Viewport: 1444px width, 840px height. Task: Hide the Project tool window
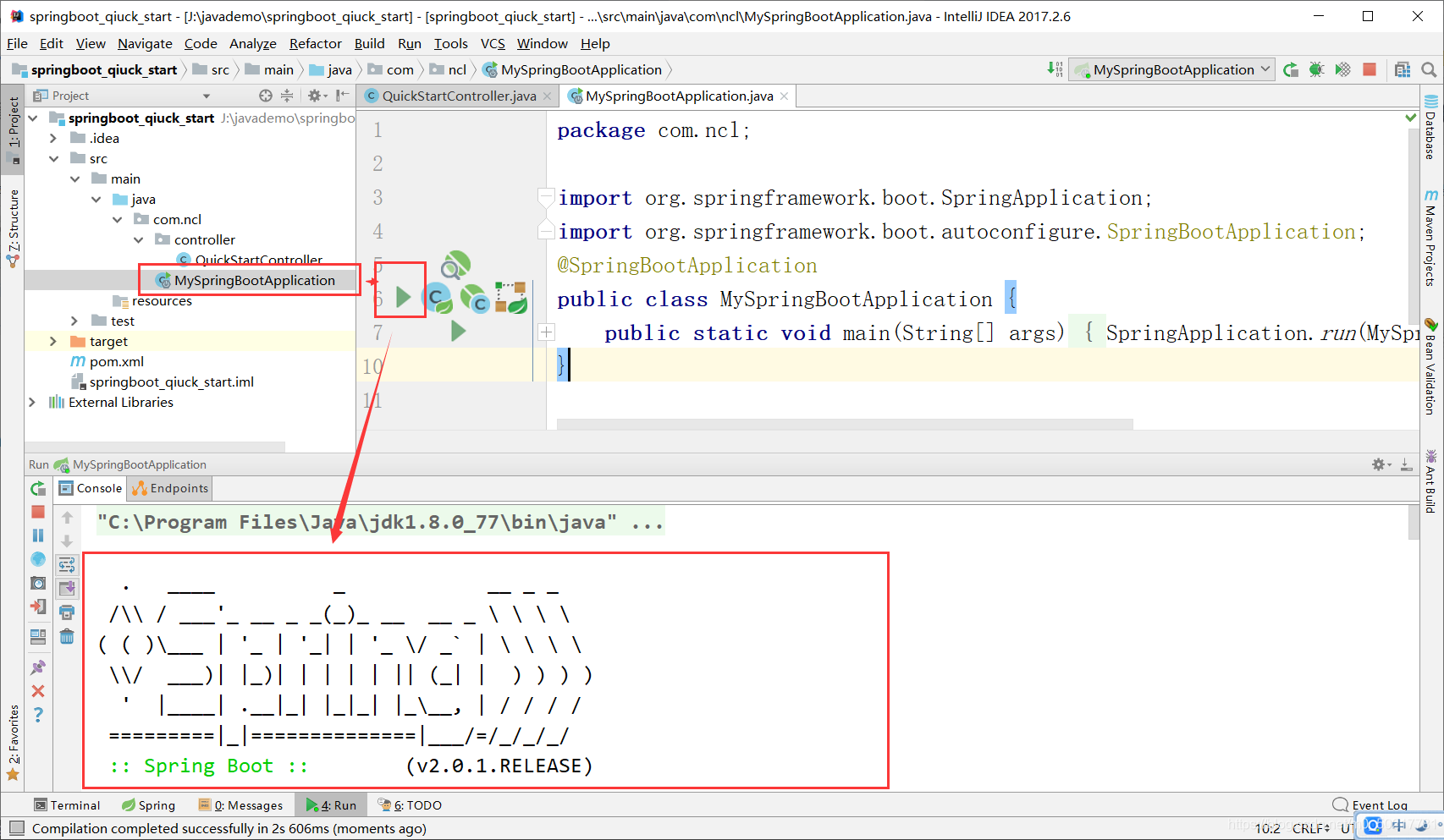[342, 96]
